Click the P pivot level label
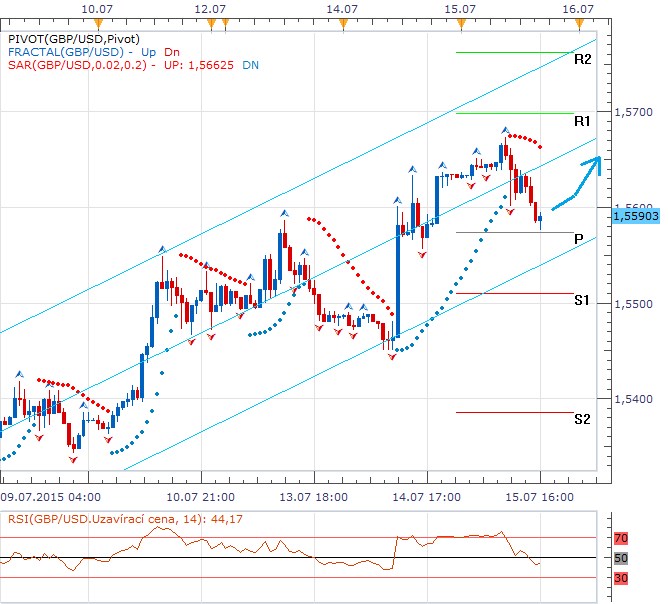Viewport: 669px width, 604px height. pos(579,238)
